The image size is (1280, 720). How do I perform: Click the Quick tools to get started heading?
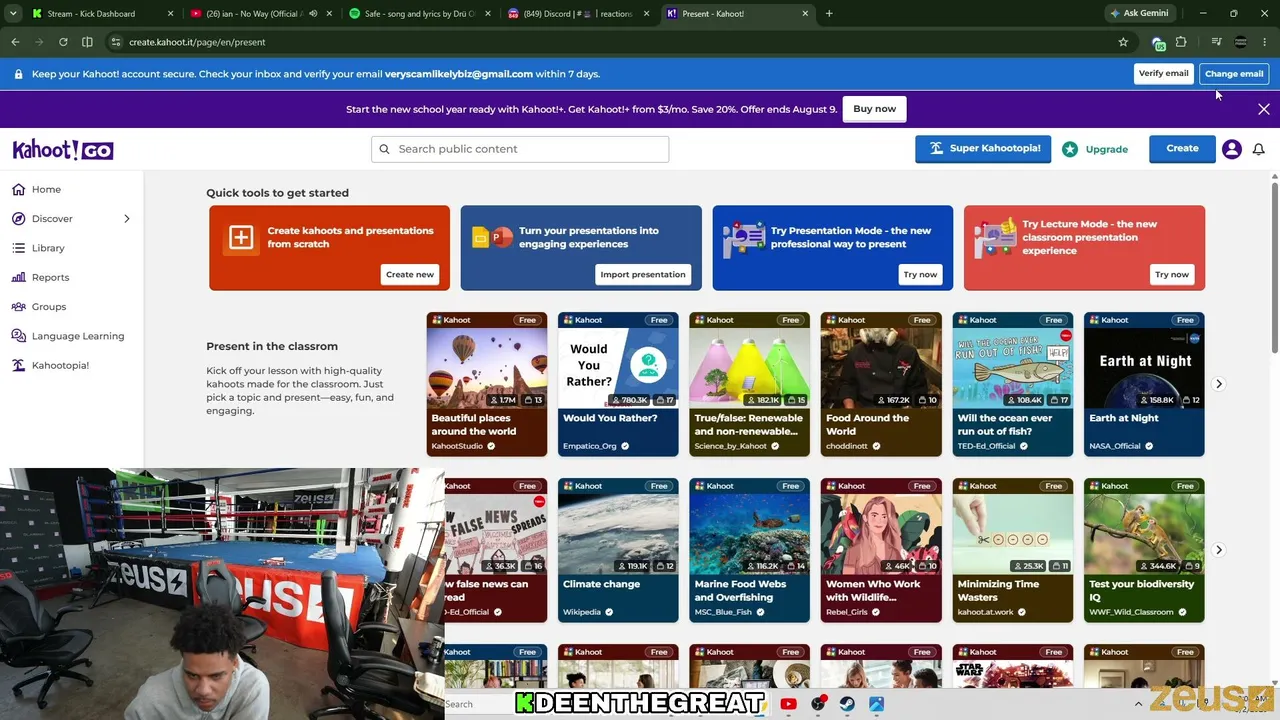coord(277,193)
